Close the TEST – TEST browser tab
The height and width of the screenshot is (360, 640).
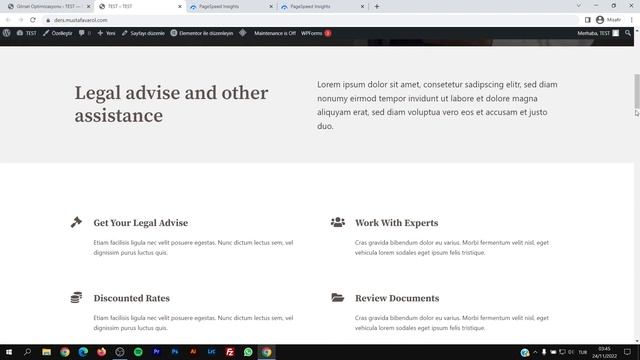(180, 7)
